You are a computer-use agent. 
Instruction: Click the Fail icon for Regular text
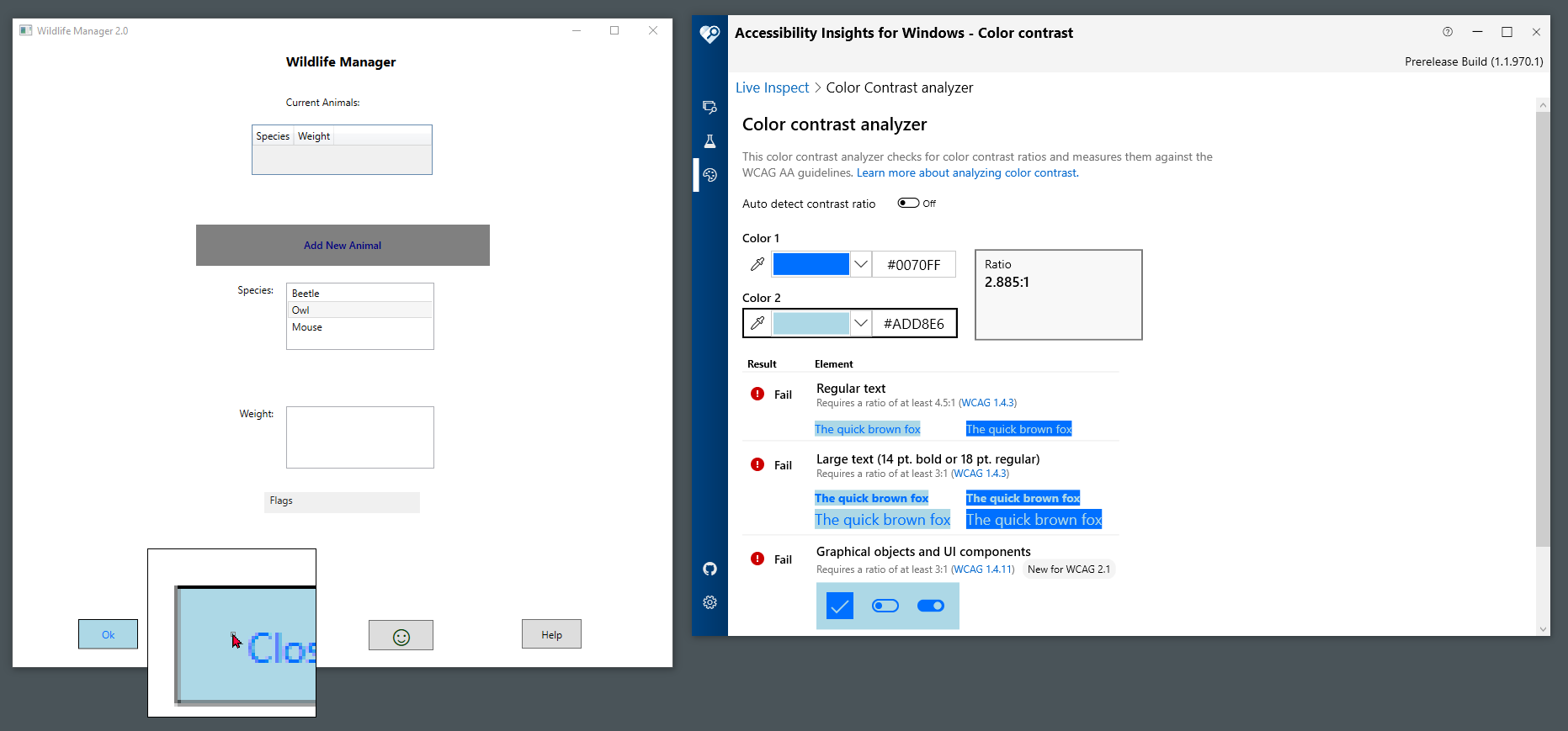757,394
